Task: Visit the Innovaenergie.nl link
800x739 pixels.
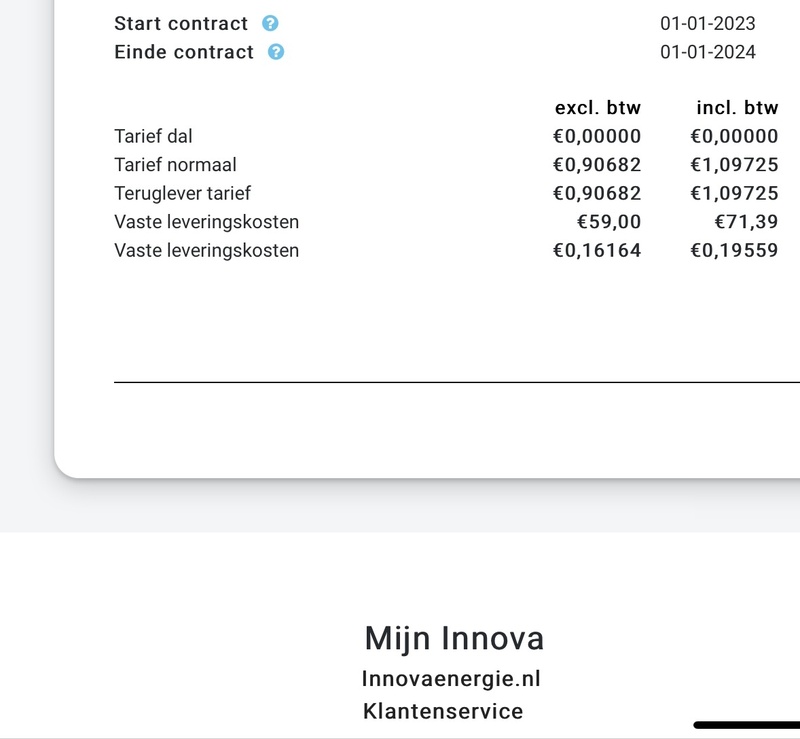Action: pyautogui.click(x=451, y=679)
